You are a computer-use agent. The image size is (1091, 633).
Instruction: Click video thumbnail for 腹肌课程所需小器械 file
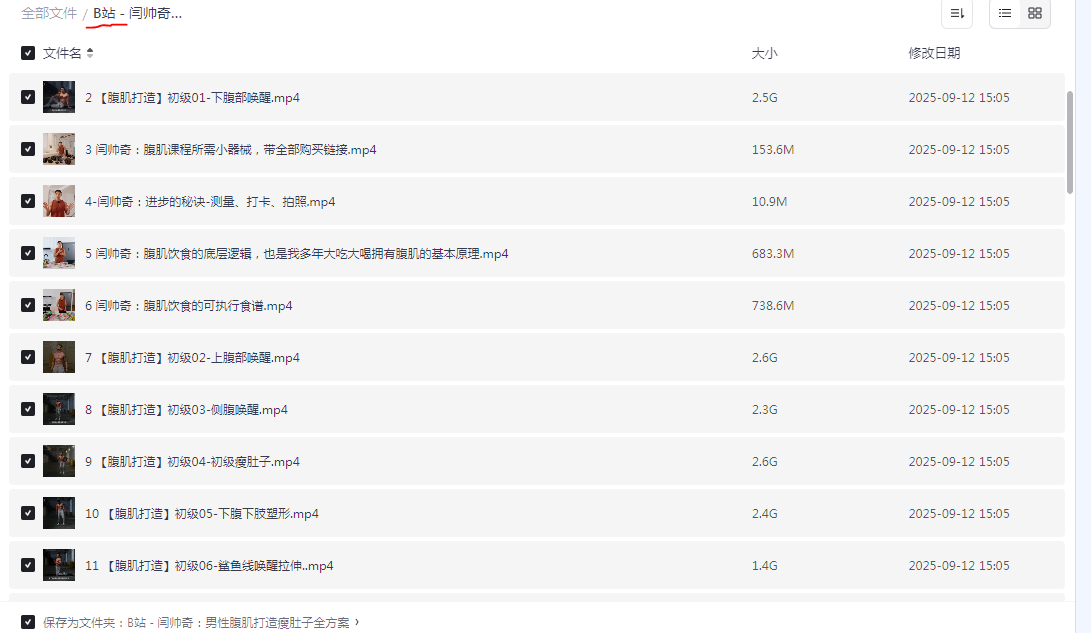click(x=59, y=149)
